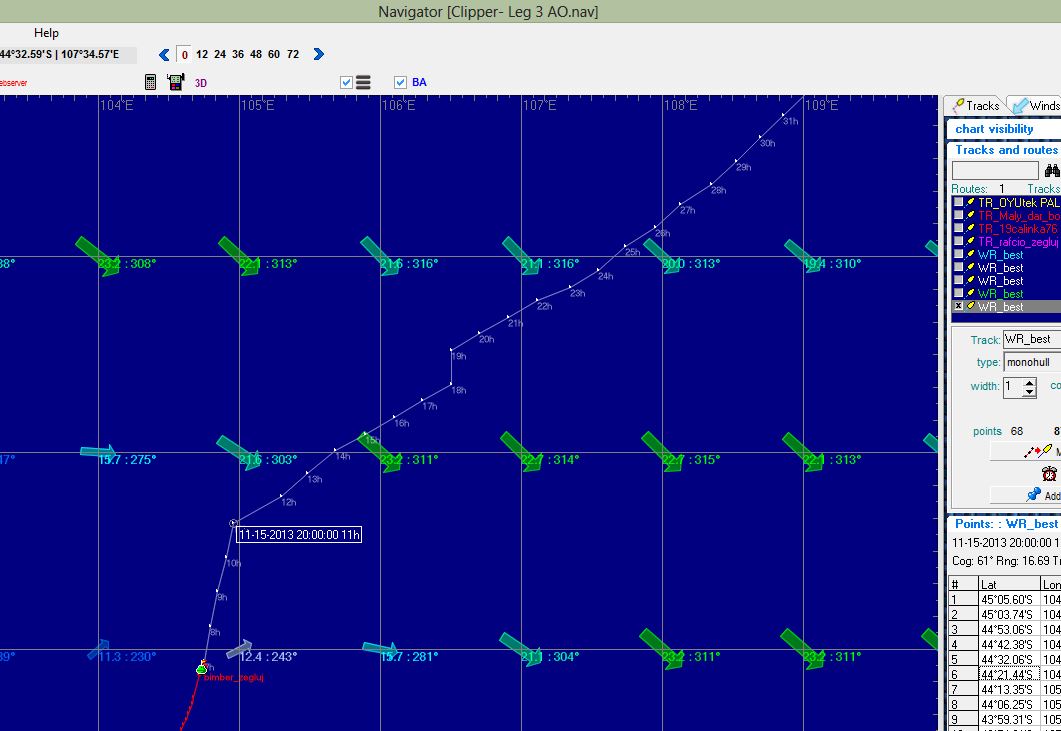This screenshot has width=1061, height=731.
Task: Select table cell 45°05.60'S
Action: pyautogui.click(x=1009, y=600)
